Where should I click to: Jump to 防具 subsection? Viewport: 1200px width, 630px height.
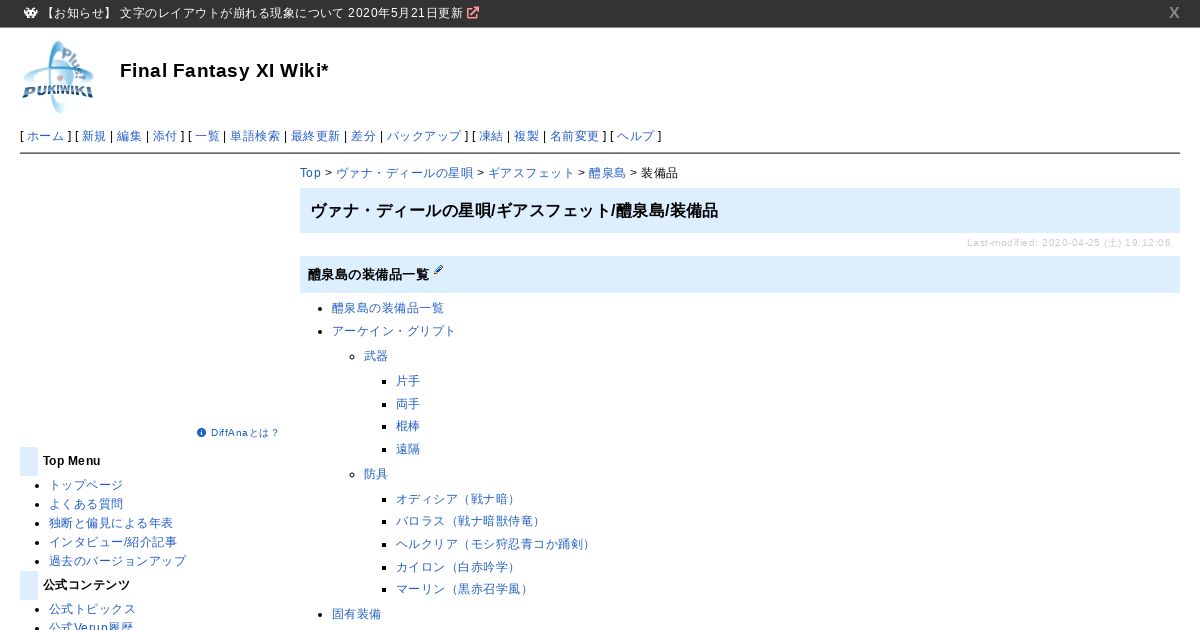pyautogui.click(x=376, y=474)
